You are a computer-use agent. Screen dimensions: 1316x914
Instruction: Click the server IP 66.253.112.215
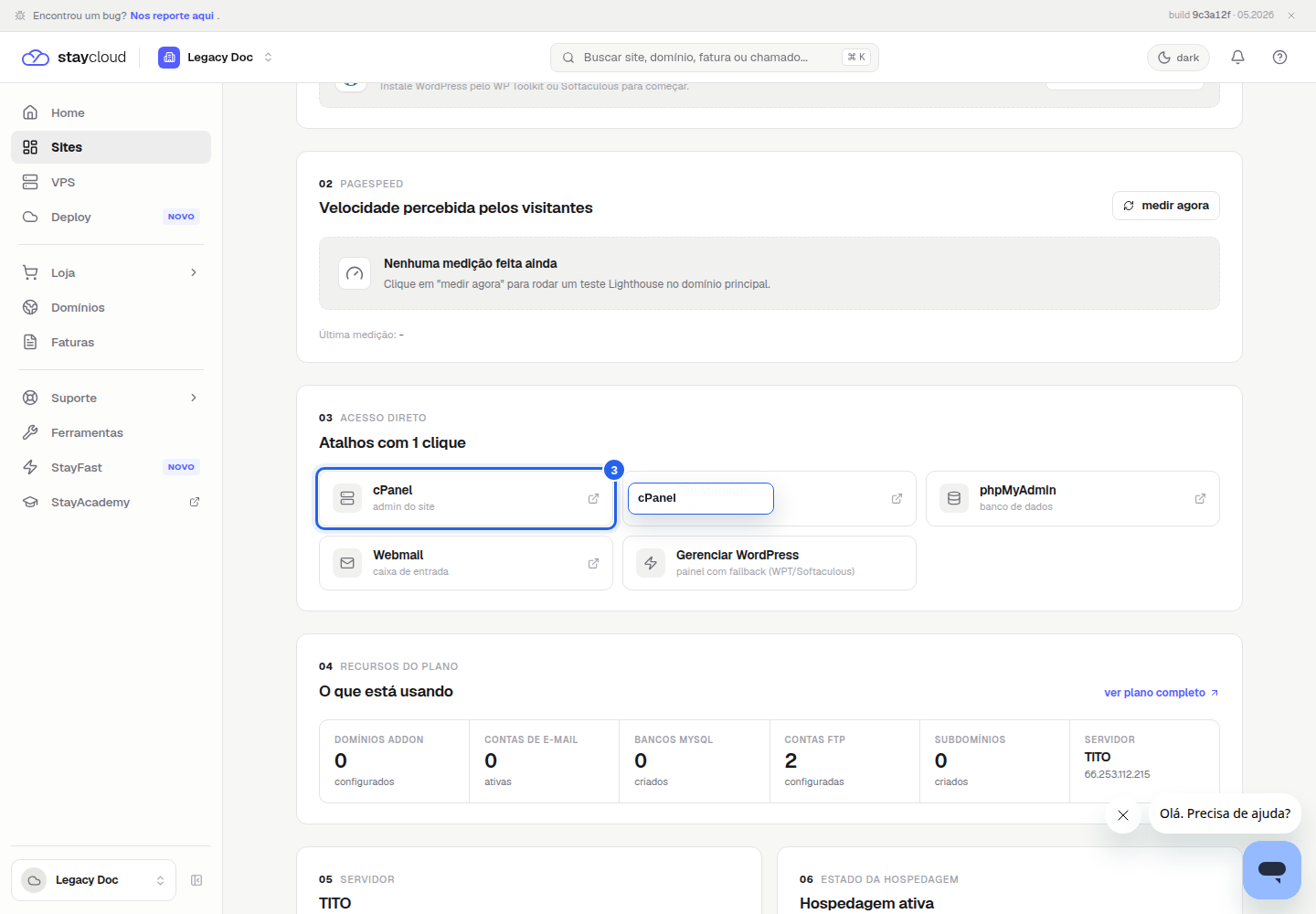(1117, 774)
